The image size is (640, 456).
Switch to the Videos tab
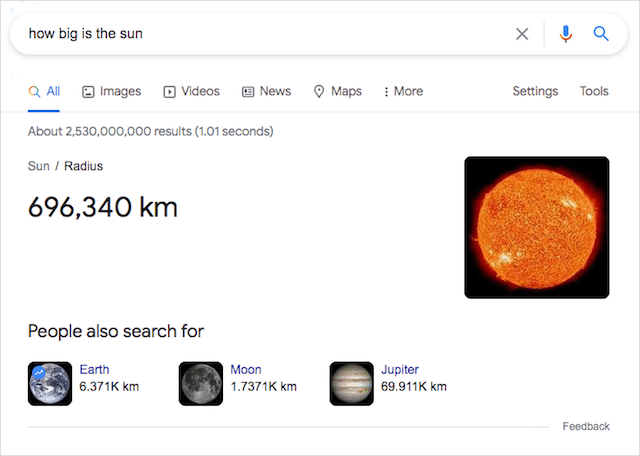pos(191,91)
